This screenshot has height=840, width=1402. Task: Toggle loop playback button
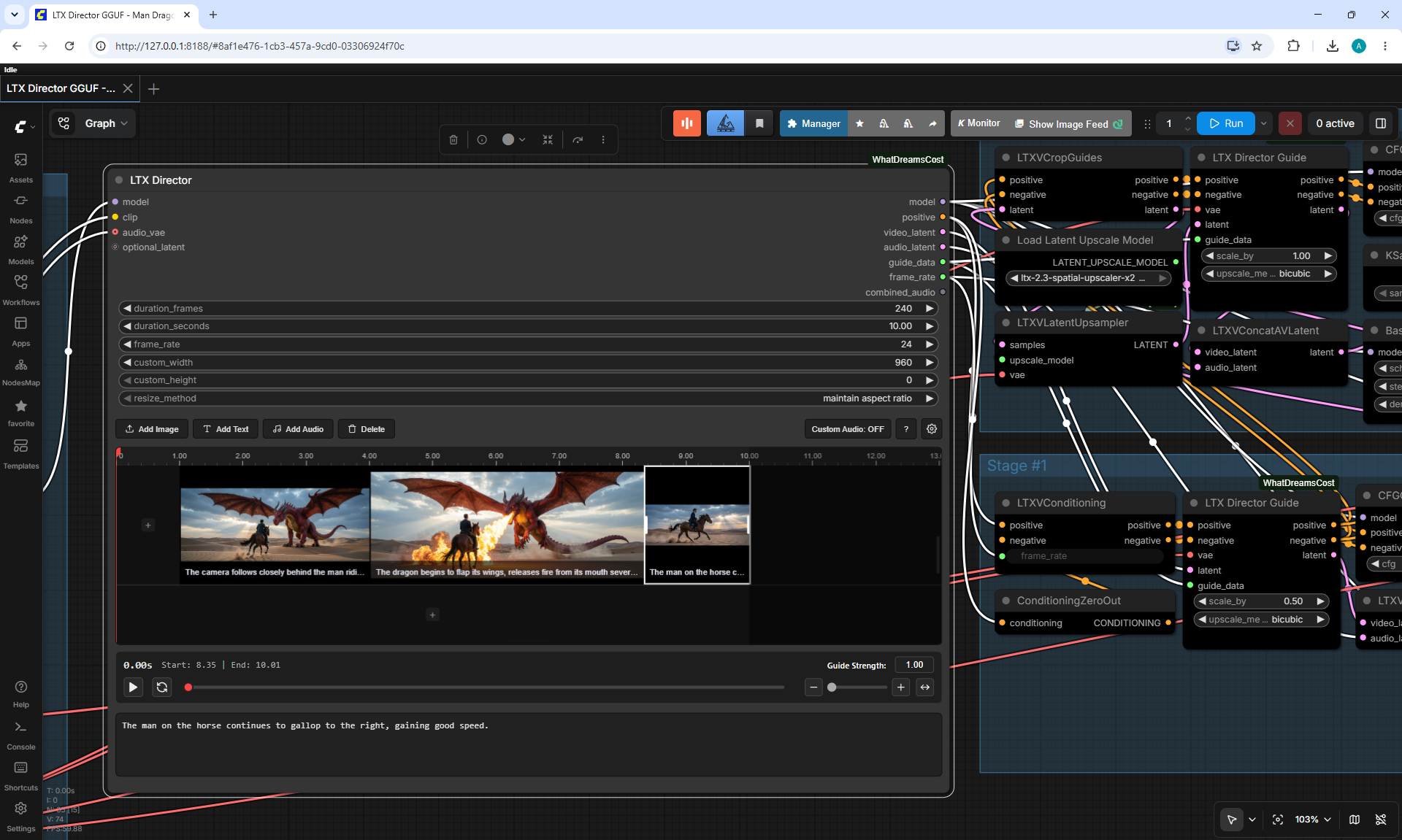pyautogui.click(x=162, y=687)
